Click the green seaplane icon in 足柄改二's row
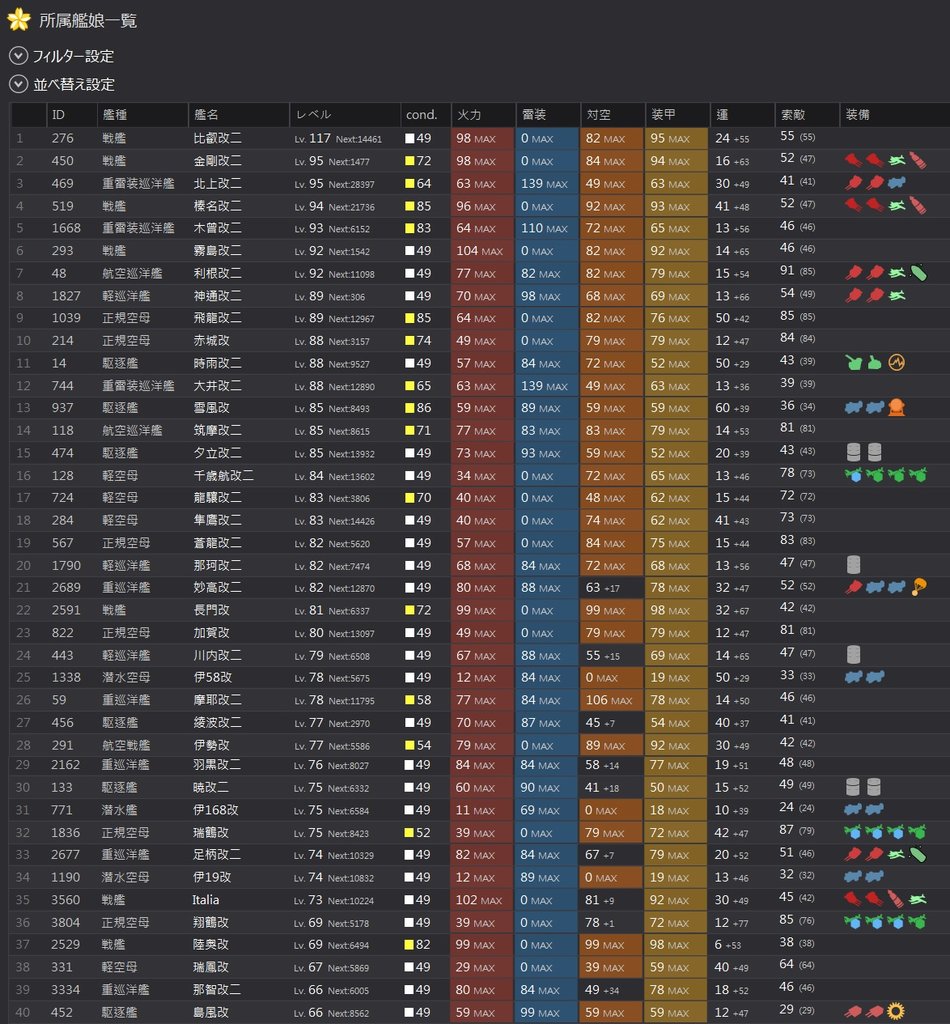Screen dimensions: 950x1024 pos(896,854)
